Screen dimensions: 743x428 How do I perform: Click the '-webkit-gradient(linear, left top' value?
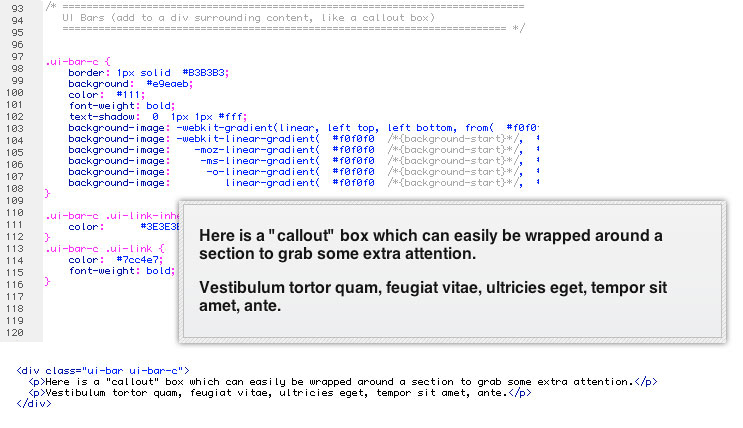pos(277,128)
